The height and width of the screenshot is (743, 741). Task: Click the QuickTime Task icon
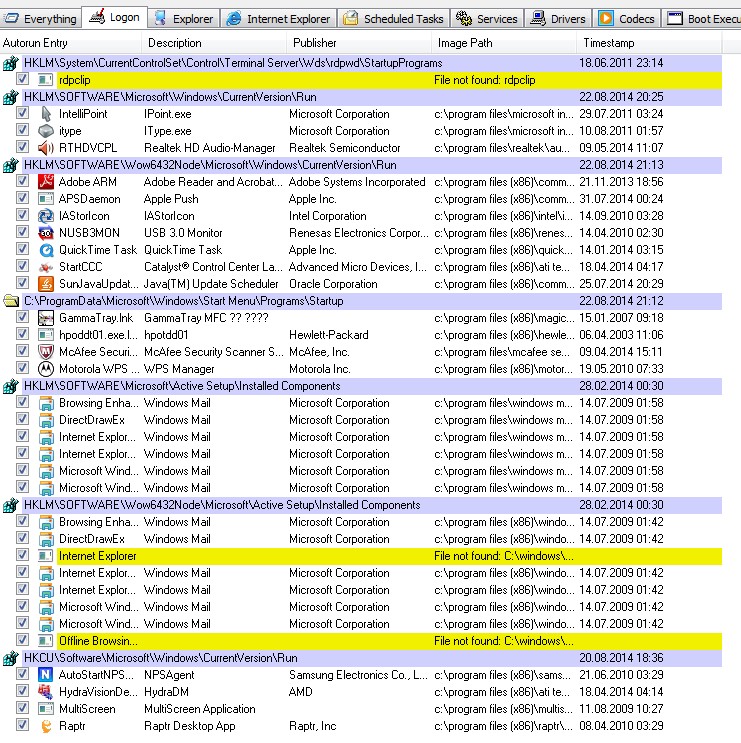coord(45,250)
